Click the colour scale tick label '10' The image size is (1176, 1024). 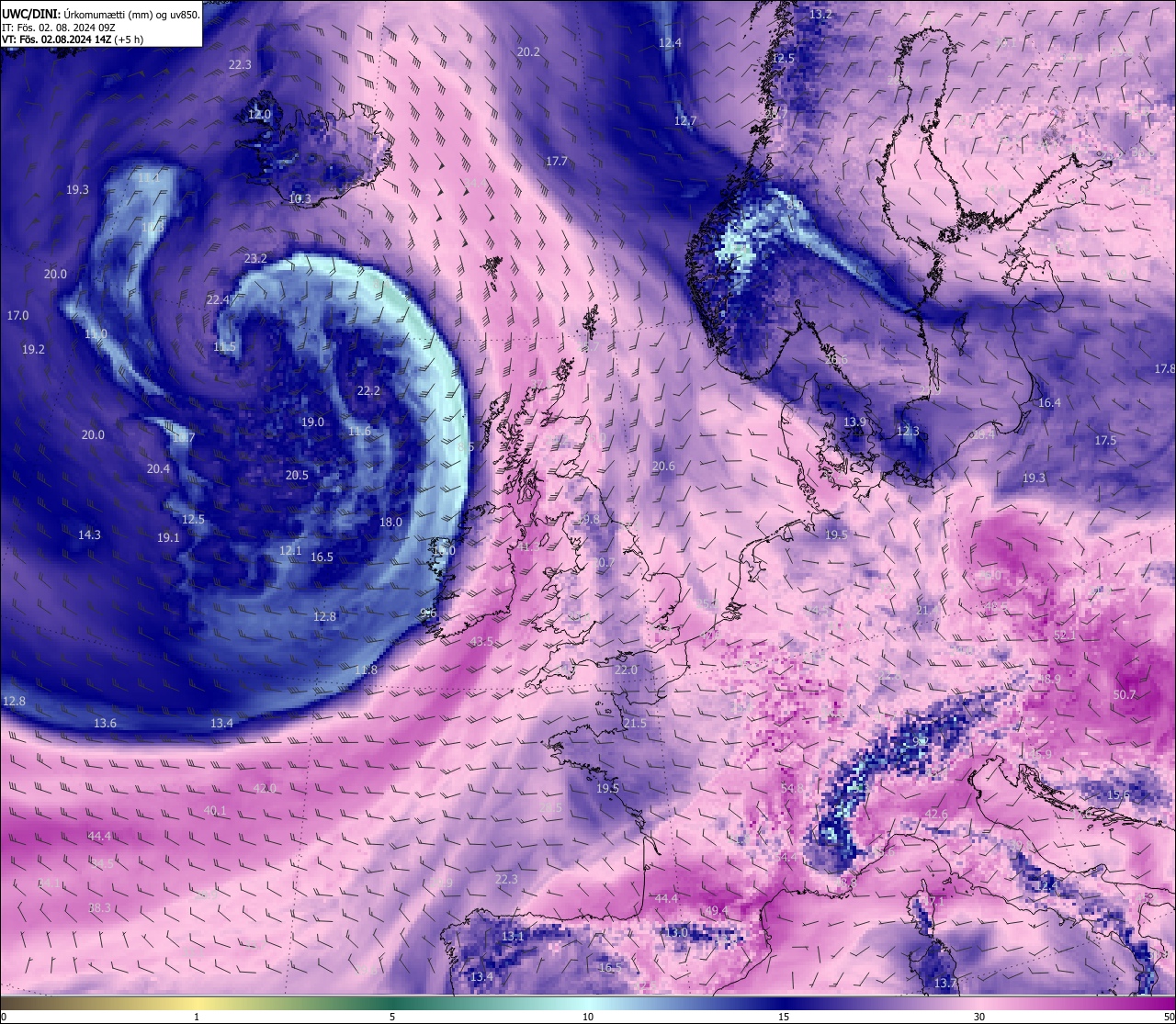(x=588, y=1017)
